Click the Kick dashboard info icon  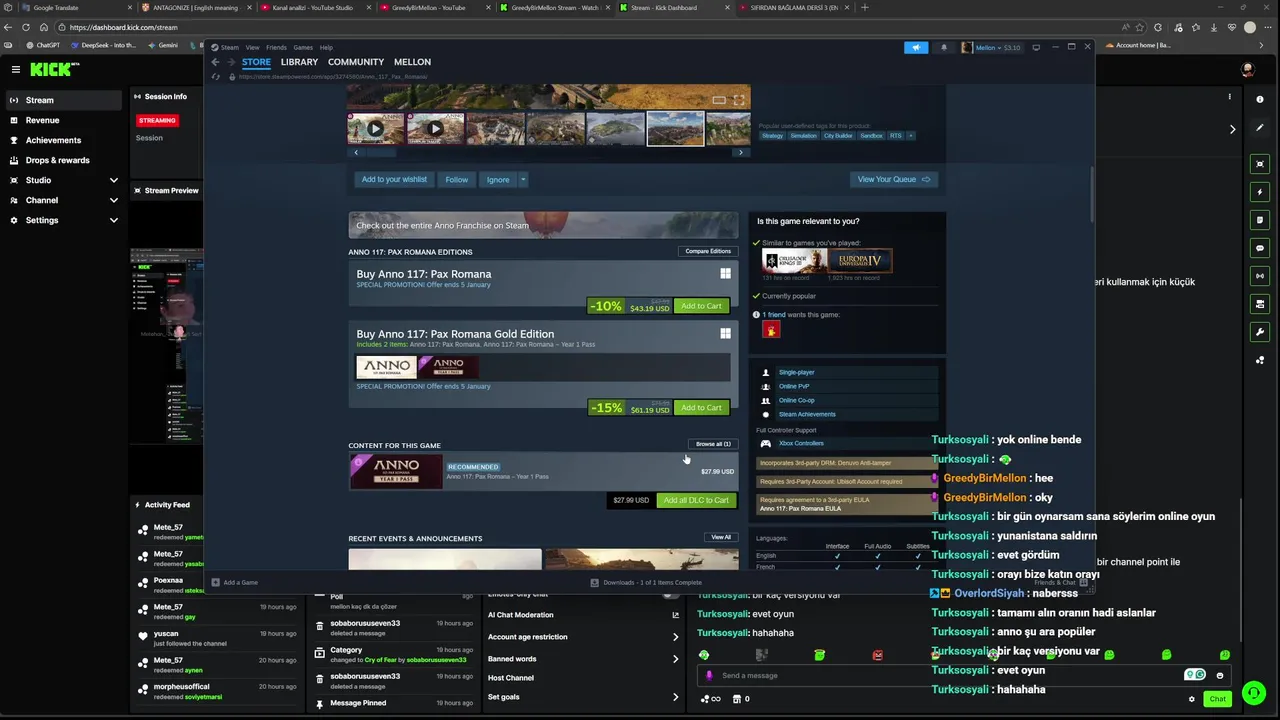click(1260, 99)
